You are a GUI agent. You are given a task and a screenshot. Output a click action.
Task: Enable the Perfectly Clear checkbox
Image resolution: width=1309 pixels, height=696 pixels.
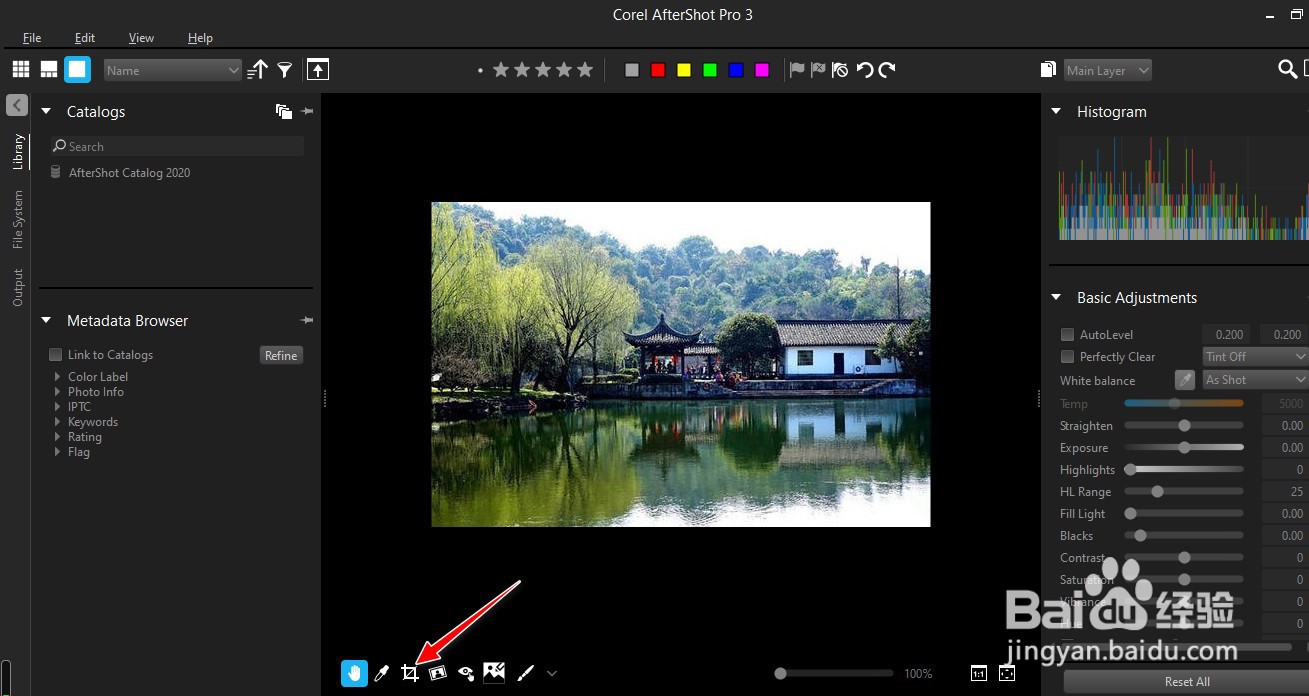coord(1067,356)
